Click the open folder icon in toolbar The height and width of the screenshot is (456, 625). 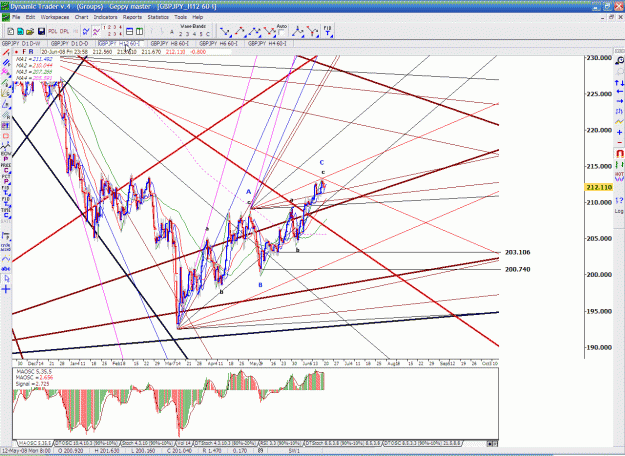pos(30,31)
